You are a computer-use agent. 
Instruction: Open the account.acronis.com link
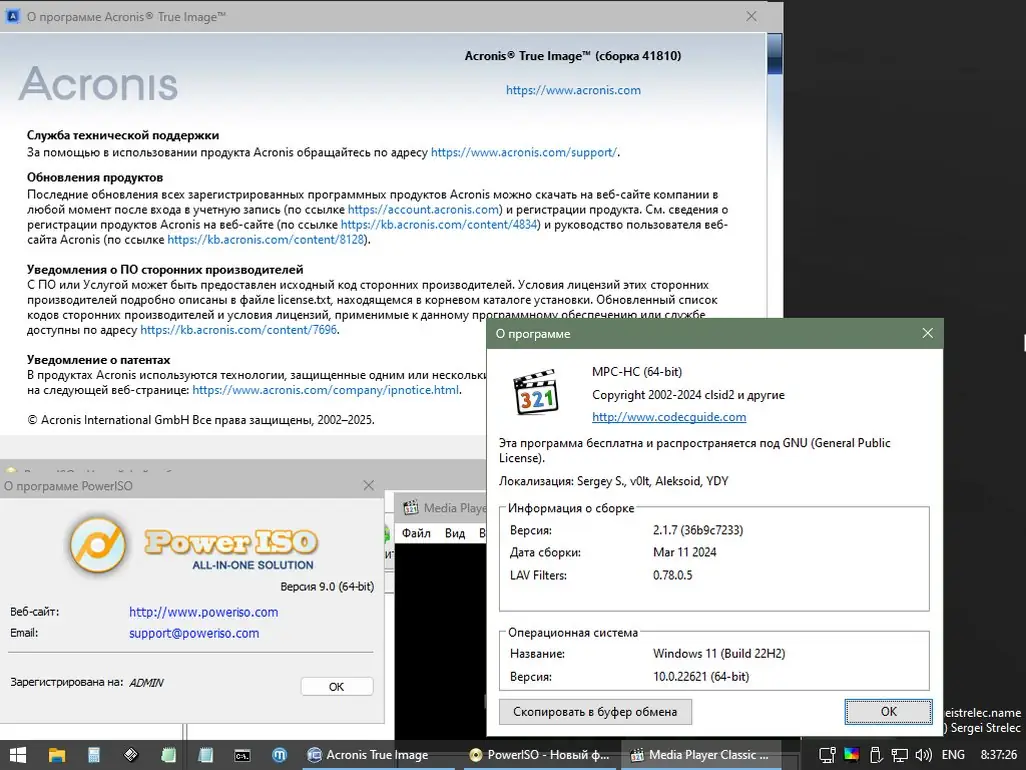(424, 209)
